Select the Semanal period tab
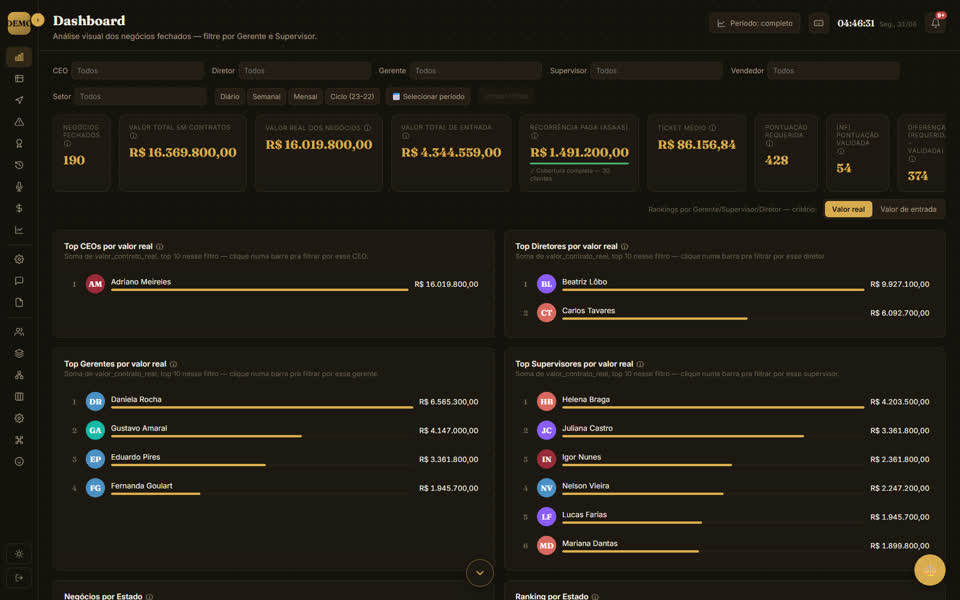The width and height of the screenshot is (960, 600). tap(266, 97)
